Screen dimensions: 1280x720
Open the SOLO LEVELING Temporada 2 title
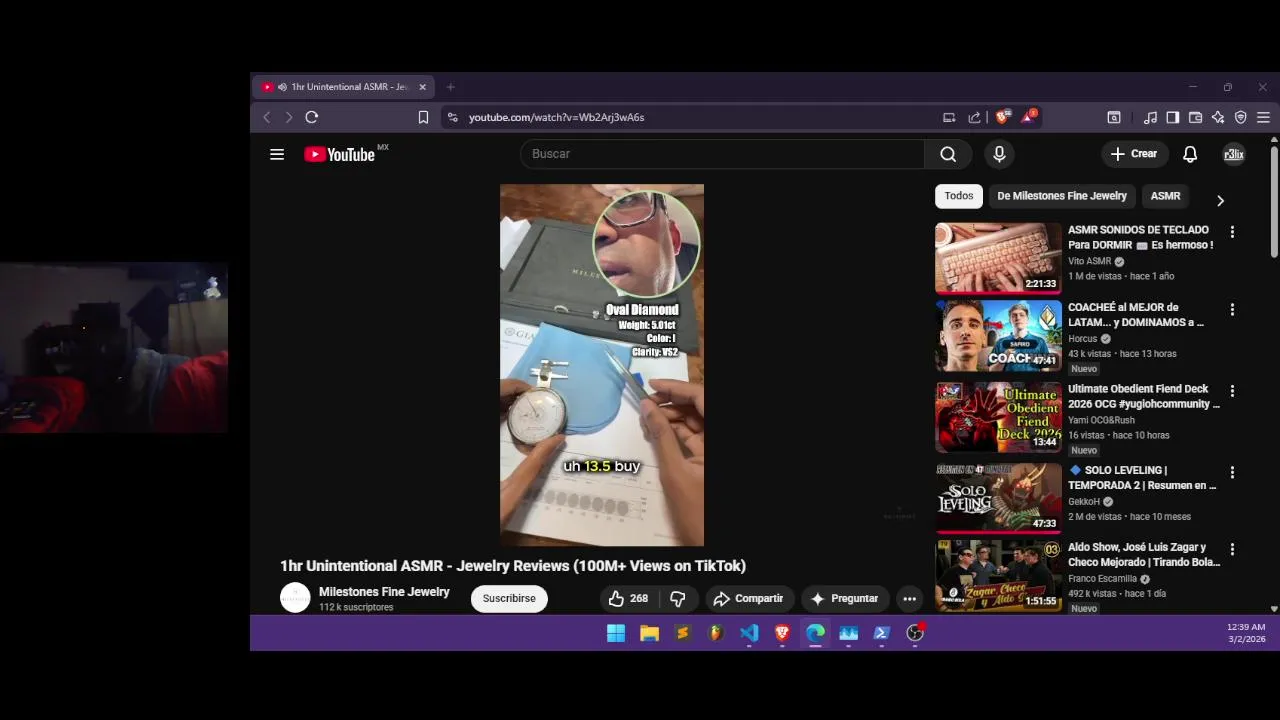1142,478
